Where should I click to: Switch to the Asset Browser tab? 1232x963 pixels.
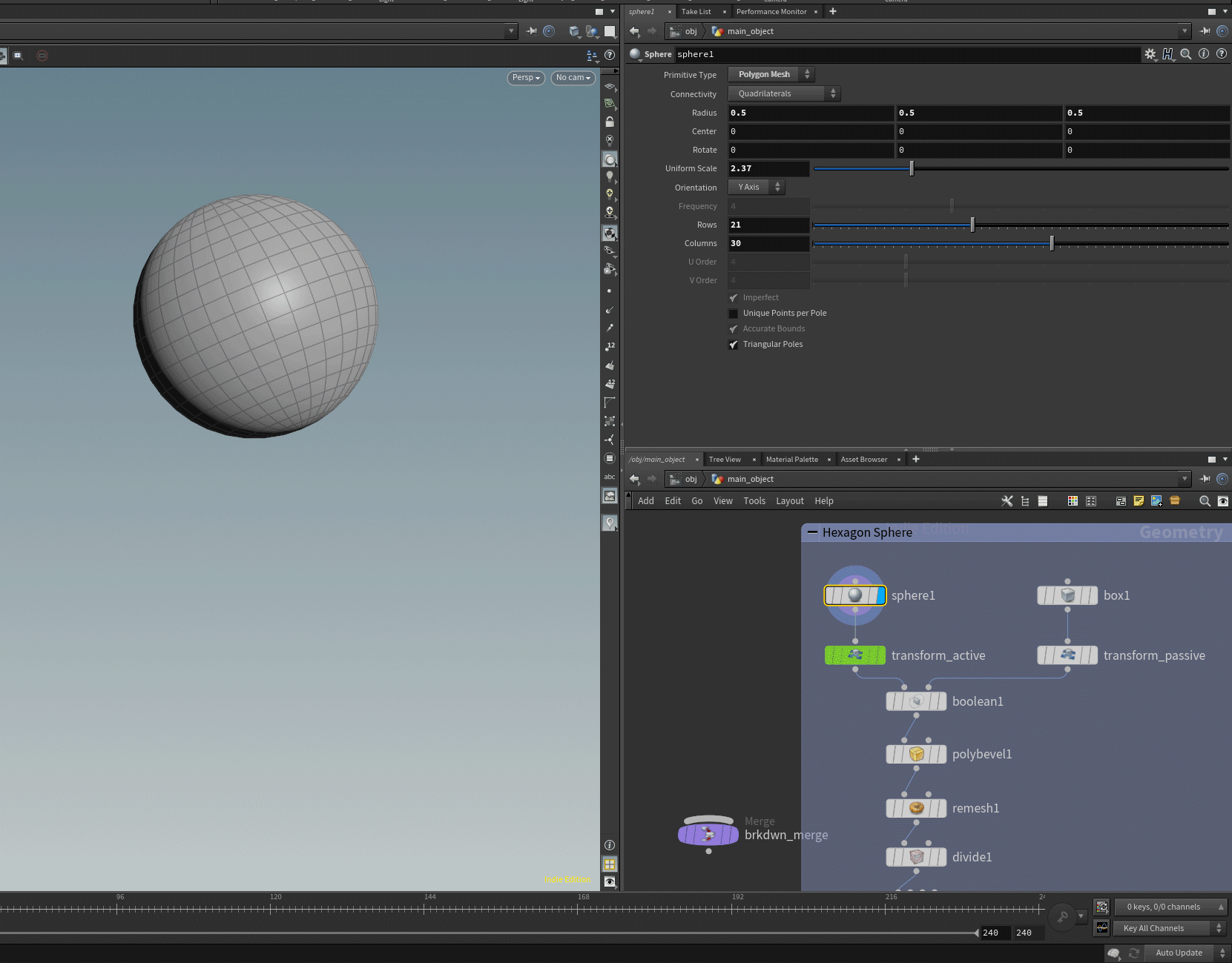tap(863, 460)
